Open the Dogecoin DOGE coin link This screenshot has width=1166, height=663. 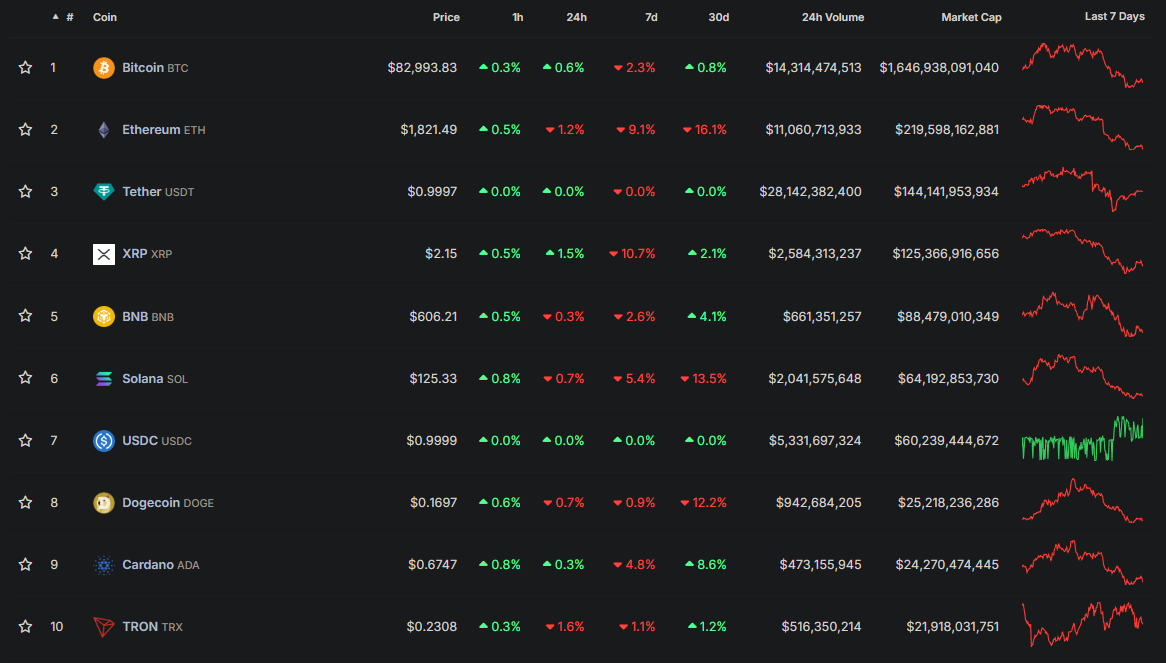[x=168, y=502]
